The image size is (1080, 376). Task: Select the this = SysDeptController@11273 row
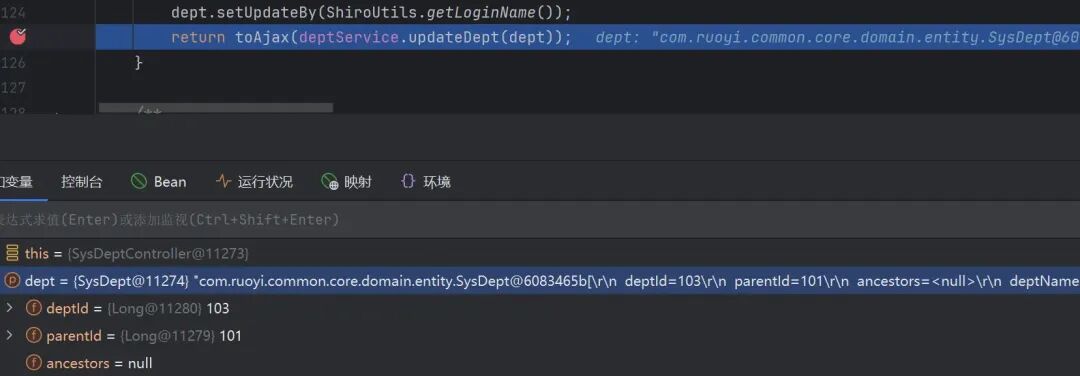point(540,253)
